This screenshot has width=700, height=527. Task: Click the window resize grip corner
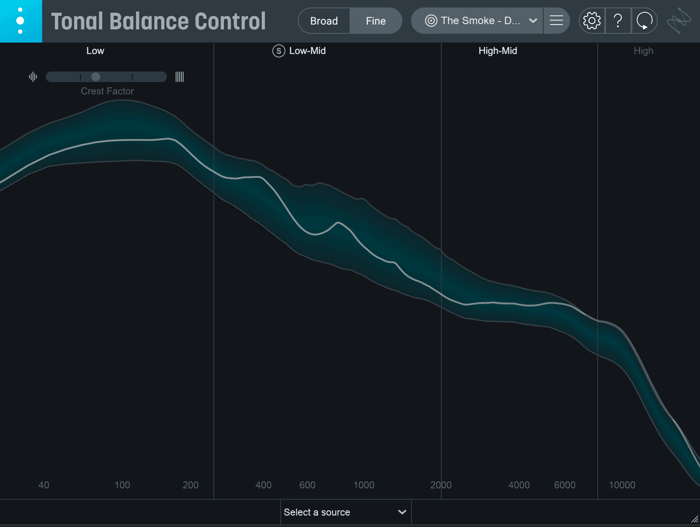click(x=694, y=519)
